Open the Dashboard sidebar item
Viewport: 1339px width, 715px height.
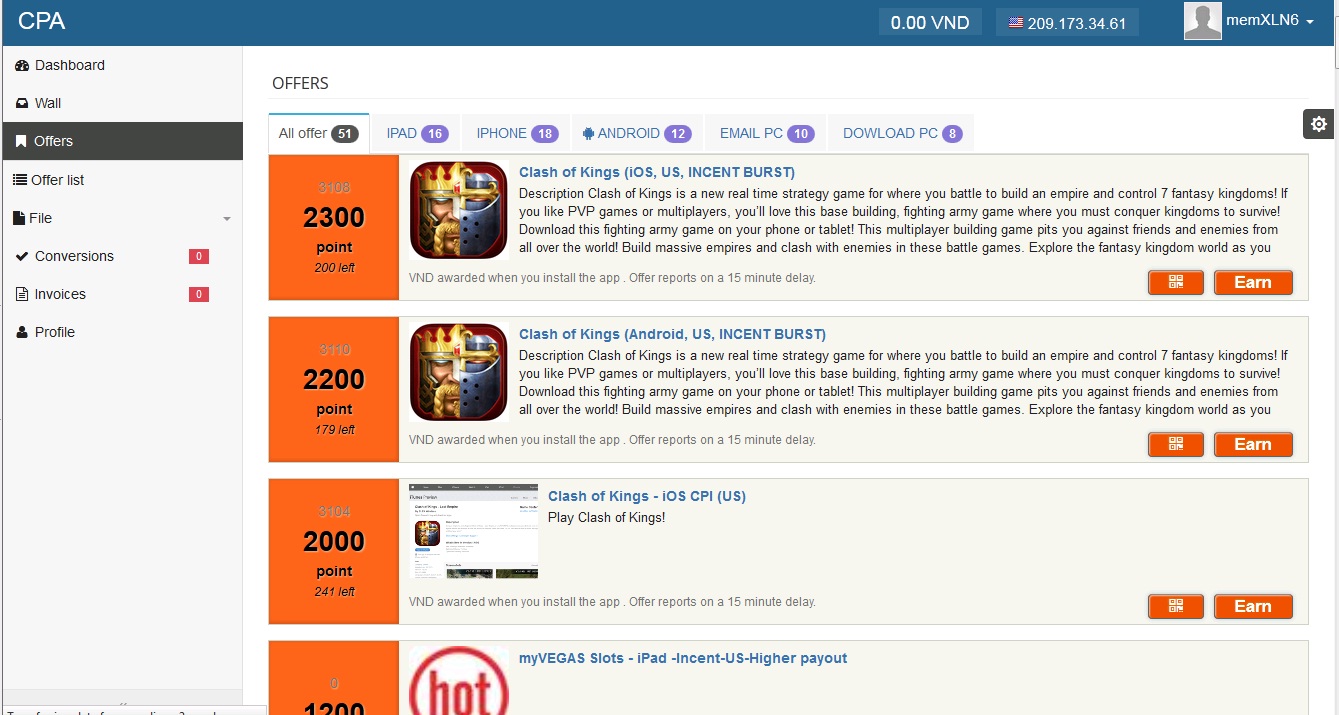click(122, 65)
